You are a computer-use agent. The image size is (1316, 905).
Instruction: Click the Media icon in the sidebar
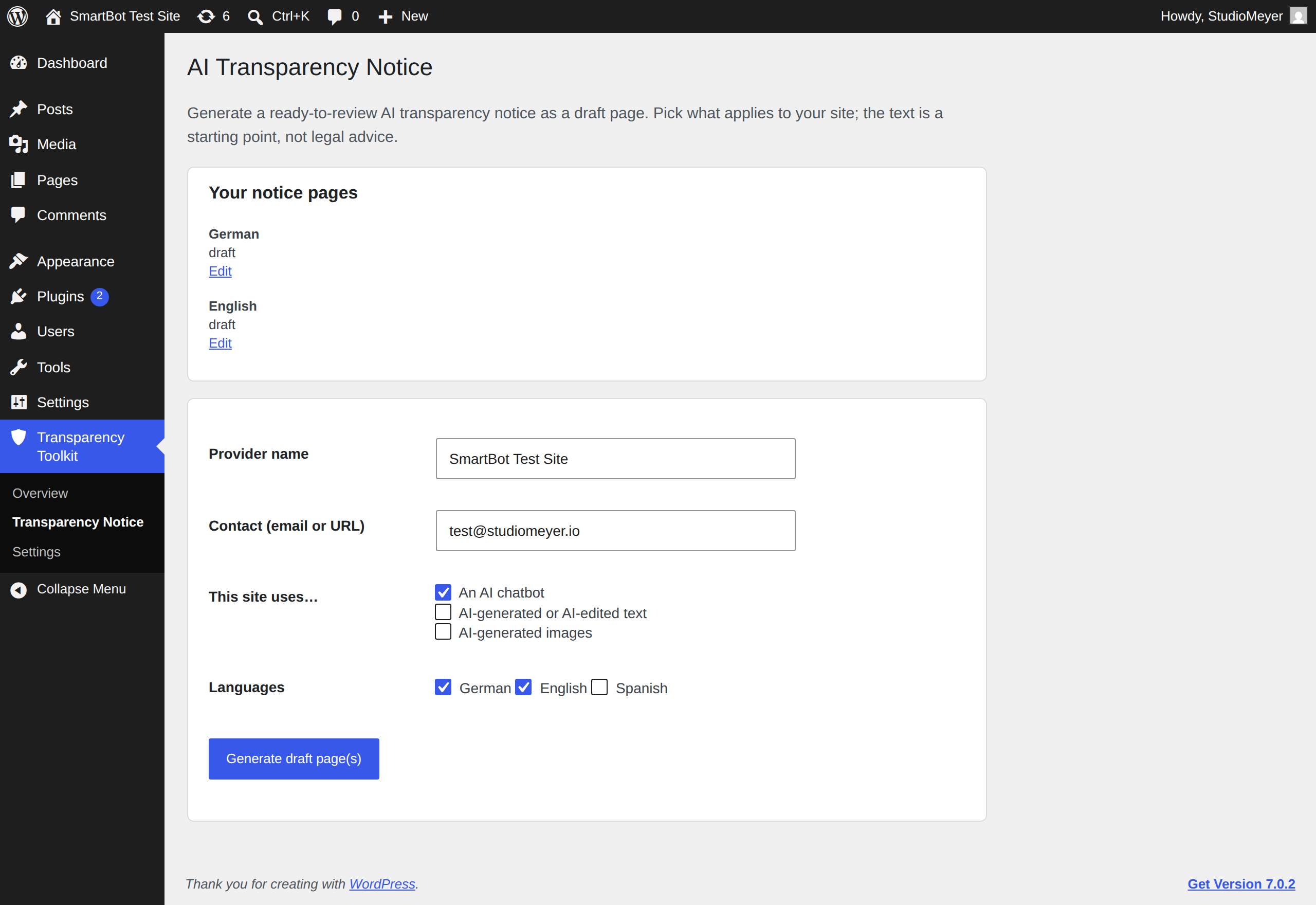[x=19, y=144]
